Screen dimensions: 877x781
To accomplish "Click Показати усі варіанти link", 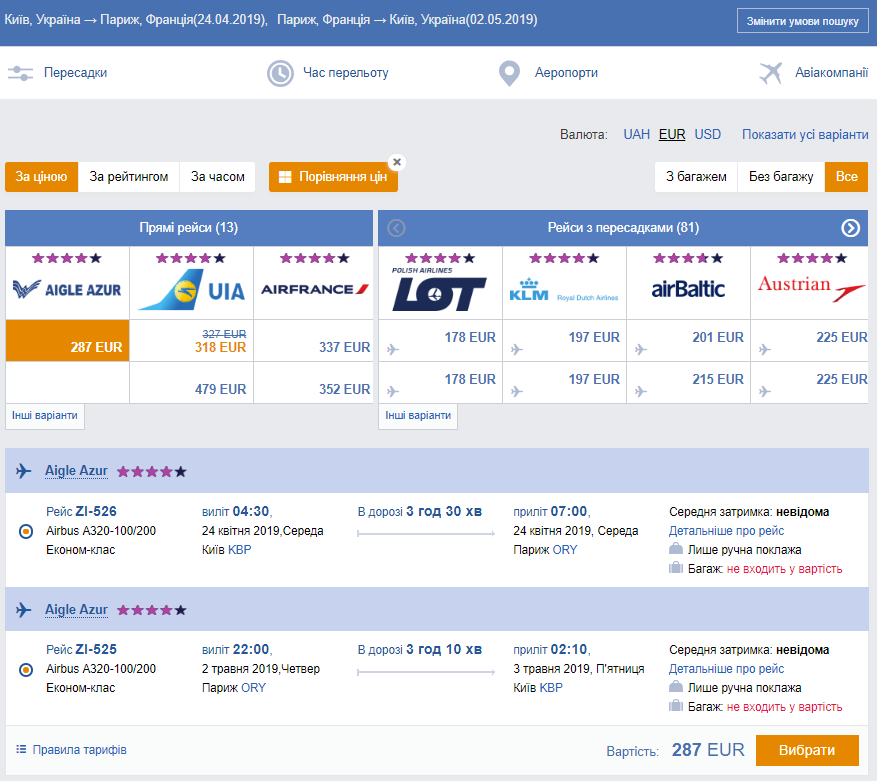I will 805,135.
